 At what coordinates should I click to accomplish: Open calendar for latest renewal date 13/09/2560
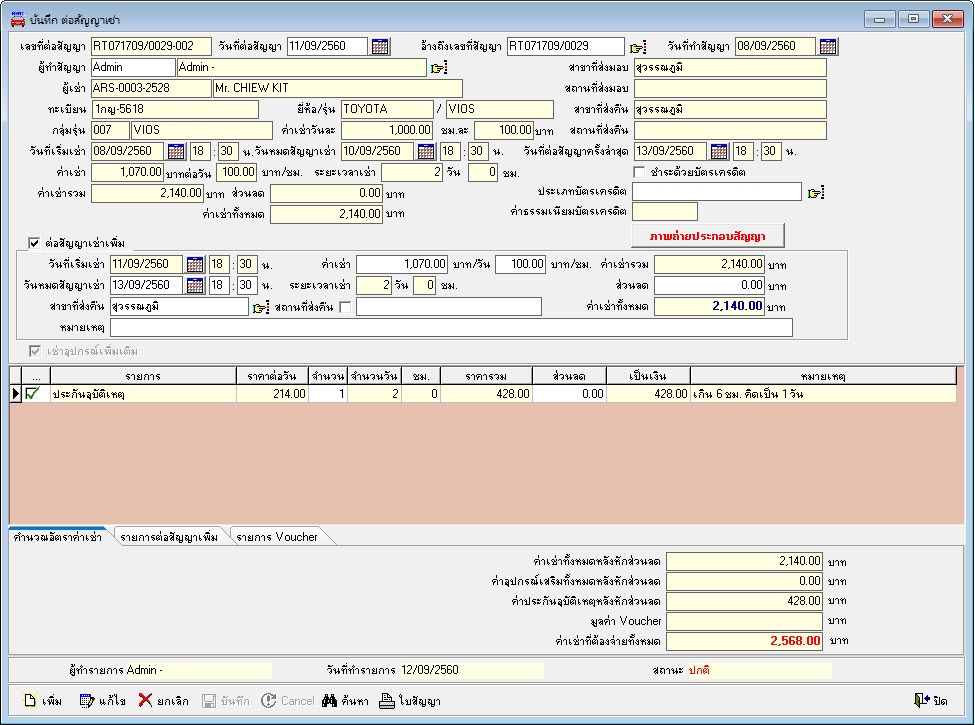719,151
